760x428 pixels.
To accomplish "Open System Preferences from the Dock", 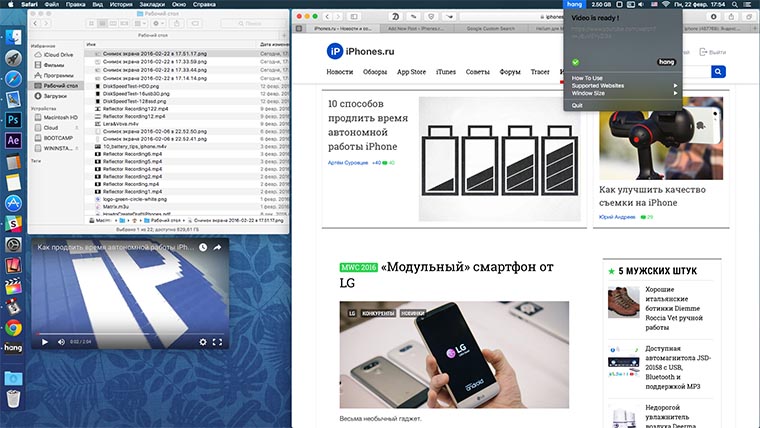I will pos(13,245).
